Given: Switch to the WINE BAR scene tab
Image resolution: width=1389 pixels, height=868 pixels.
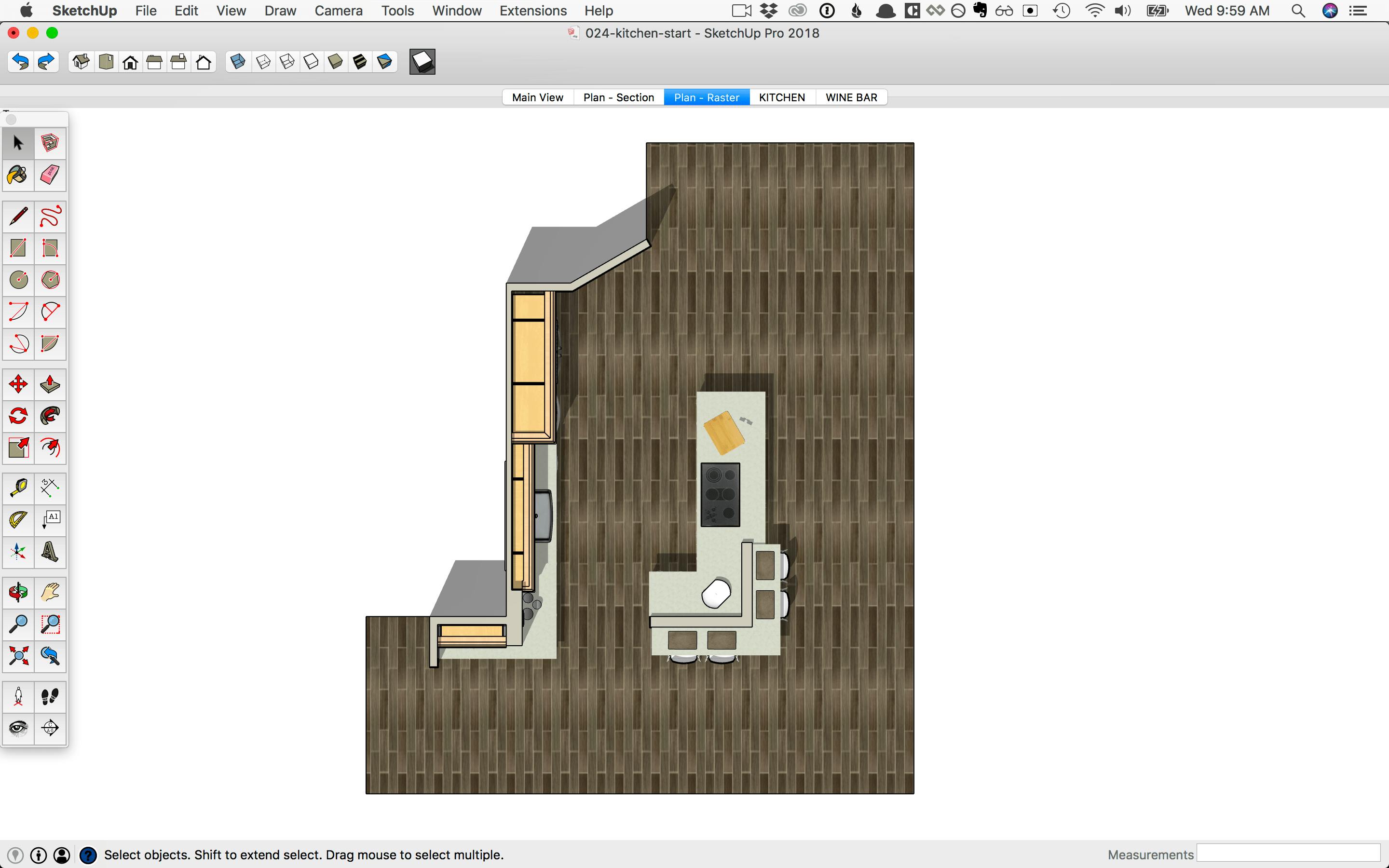Looking at the screenshot, I should tap(851, 96).
